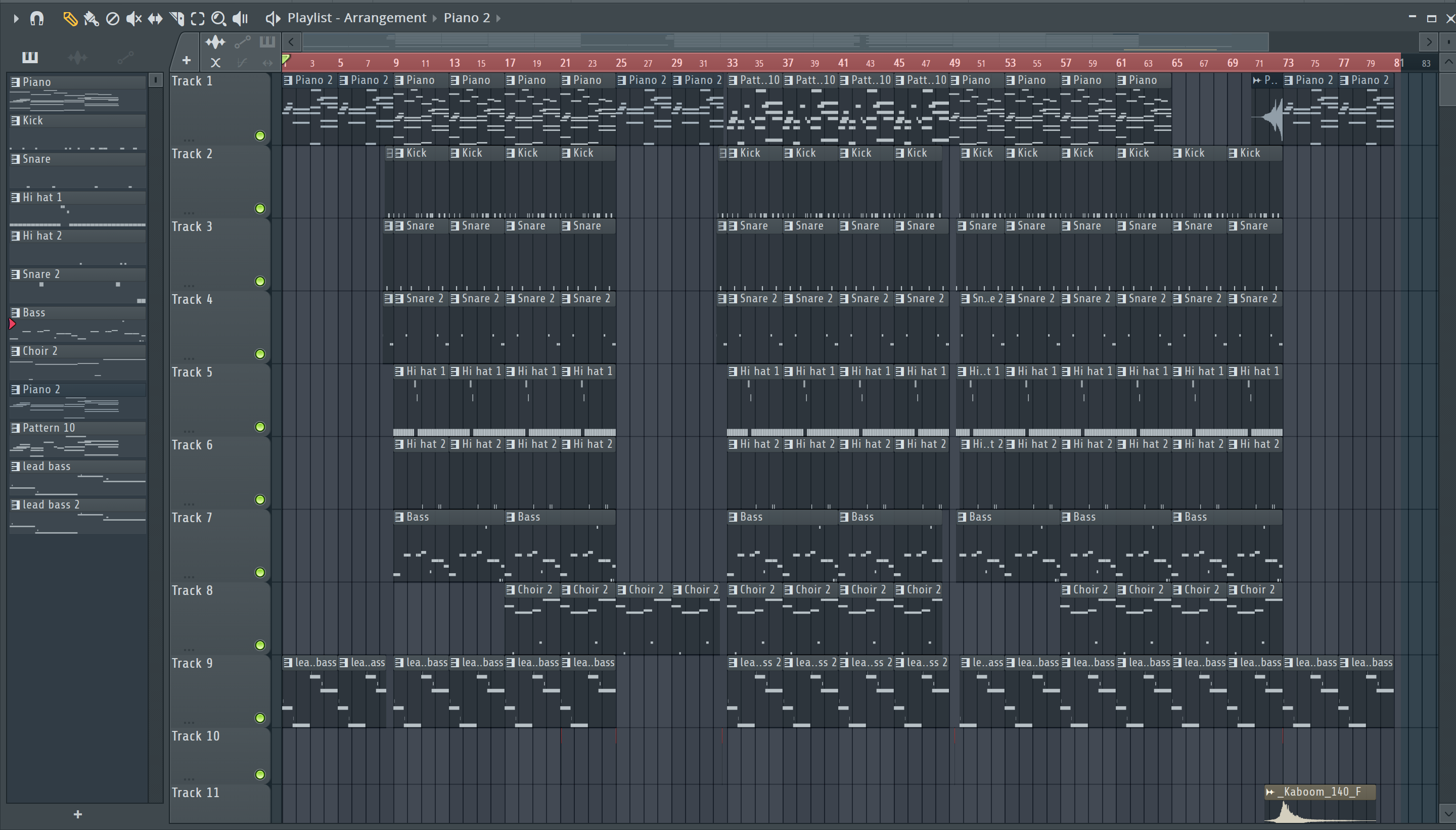Click the Kick pattern icon in picker
This screenshot has height=830, width=1456.
coord(15,120)
